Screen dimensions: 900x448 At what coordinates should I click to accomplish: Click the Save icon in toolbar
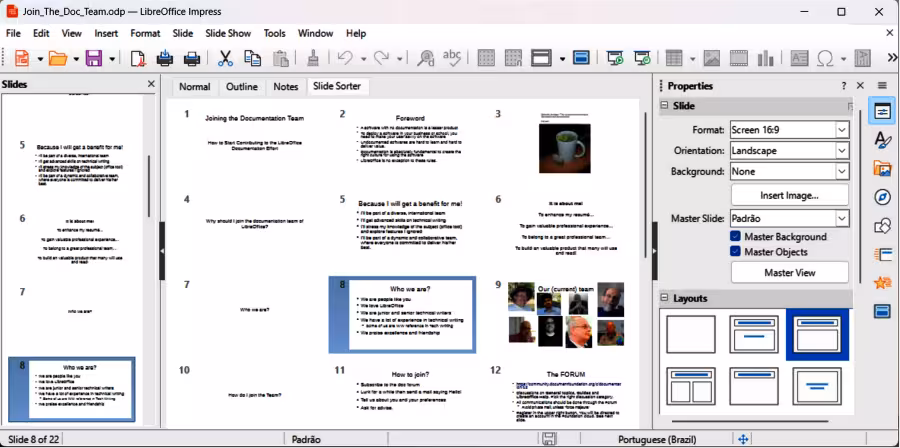94,58
